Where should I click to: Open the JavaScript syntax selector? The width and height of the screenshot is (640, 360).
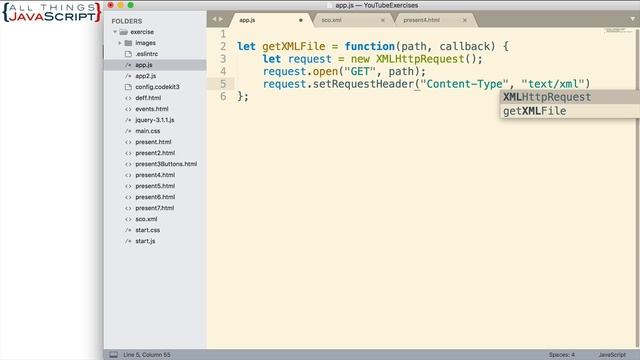pos(612,355)
